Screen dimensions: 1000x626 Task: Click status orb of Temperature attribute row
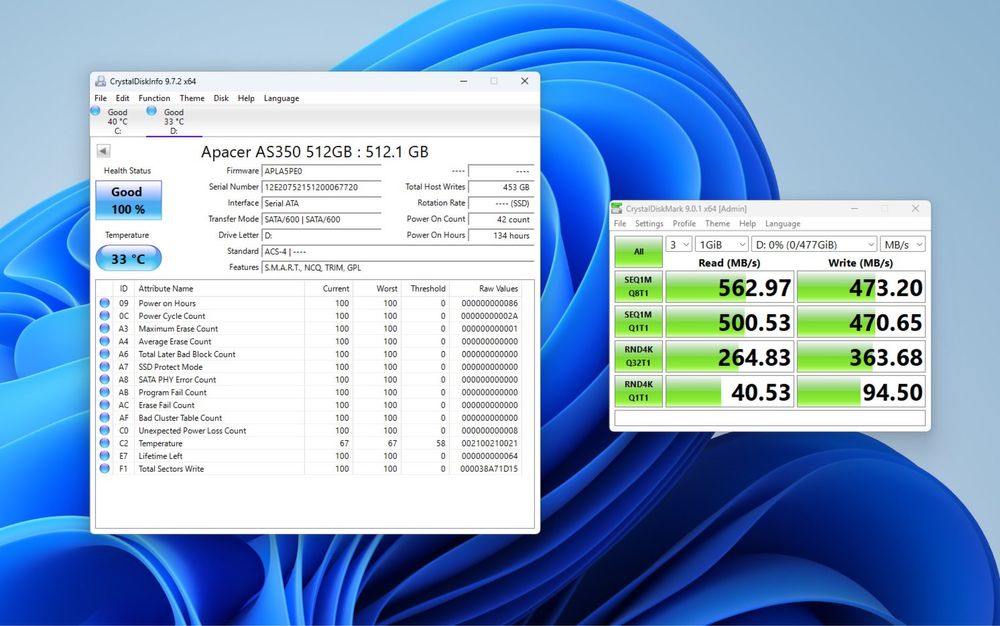coord(105,443)
